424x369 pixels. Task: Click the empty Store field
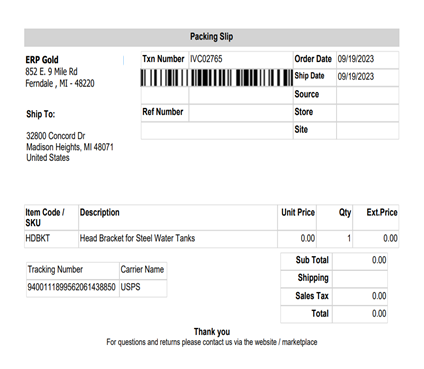click(x=367, y=113)
